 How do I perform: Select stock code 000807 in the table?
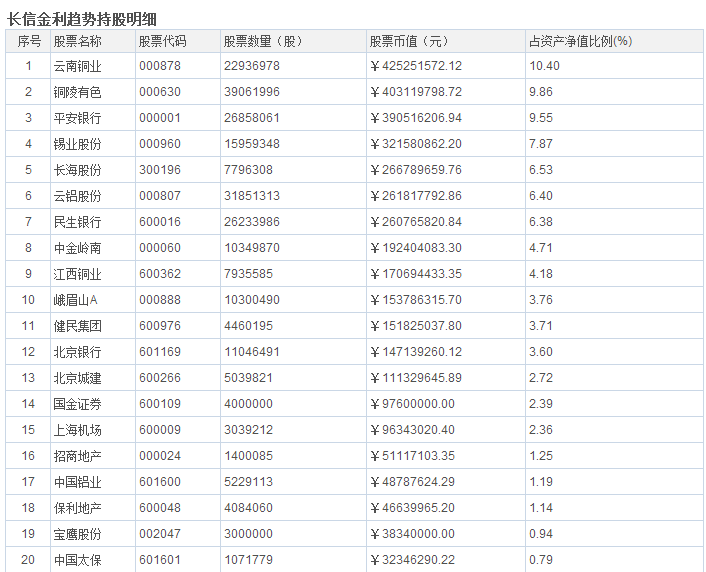click(159, 196)
